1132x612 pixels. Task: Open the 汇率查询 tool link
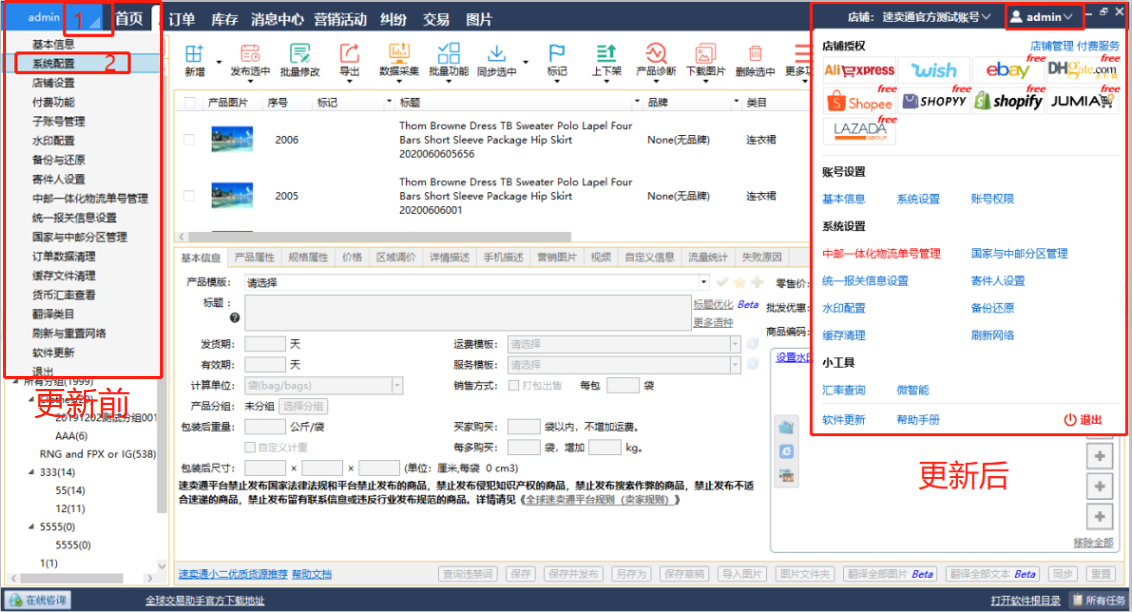(843, 390)
